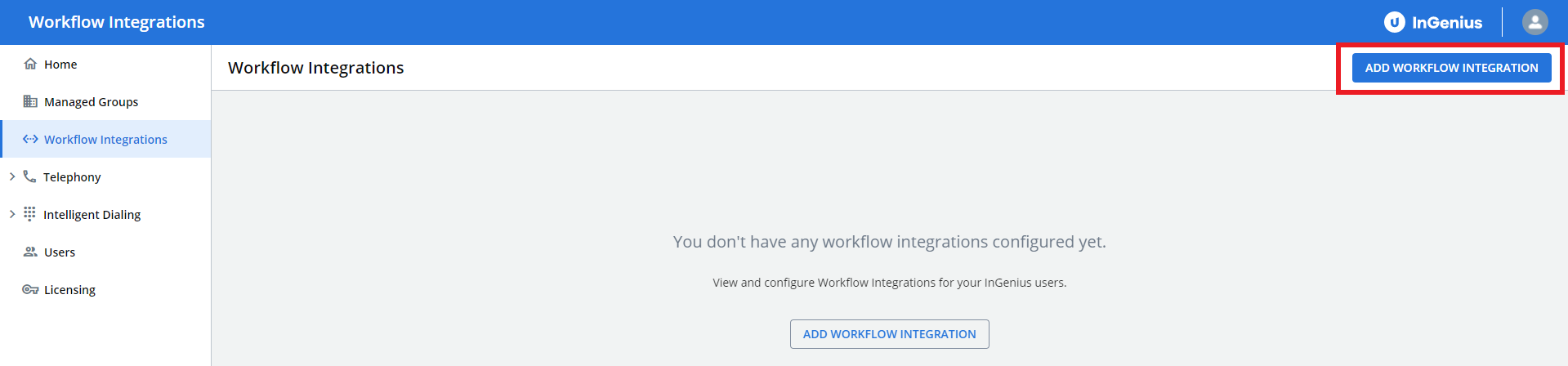This screenshot has height=366, width=1568.
Task: Open the Licensing text label
Action: point(69,290)
